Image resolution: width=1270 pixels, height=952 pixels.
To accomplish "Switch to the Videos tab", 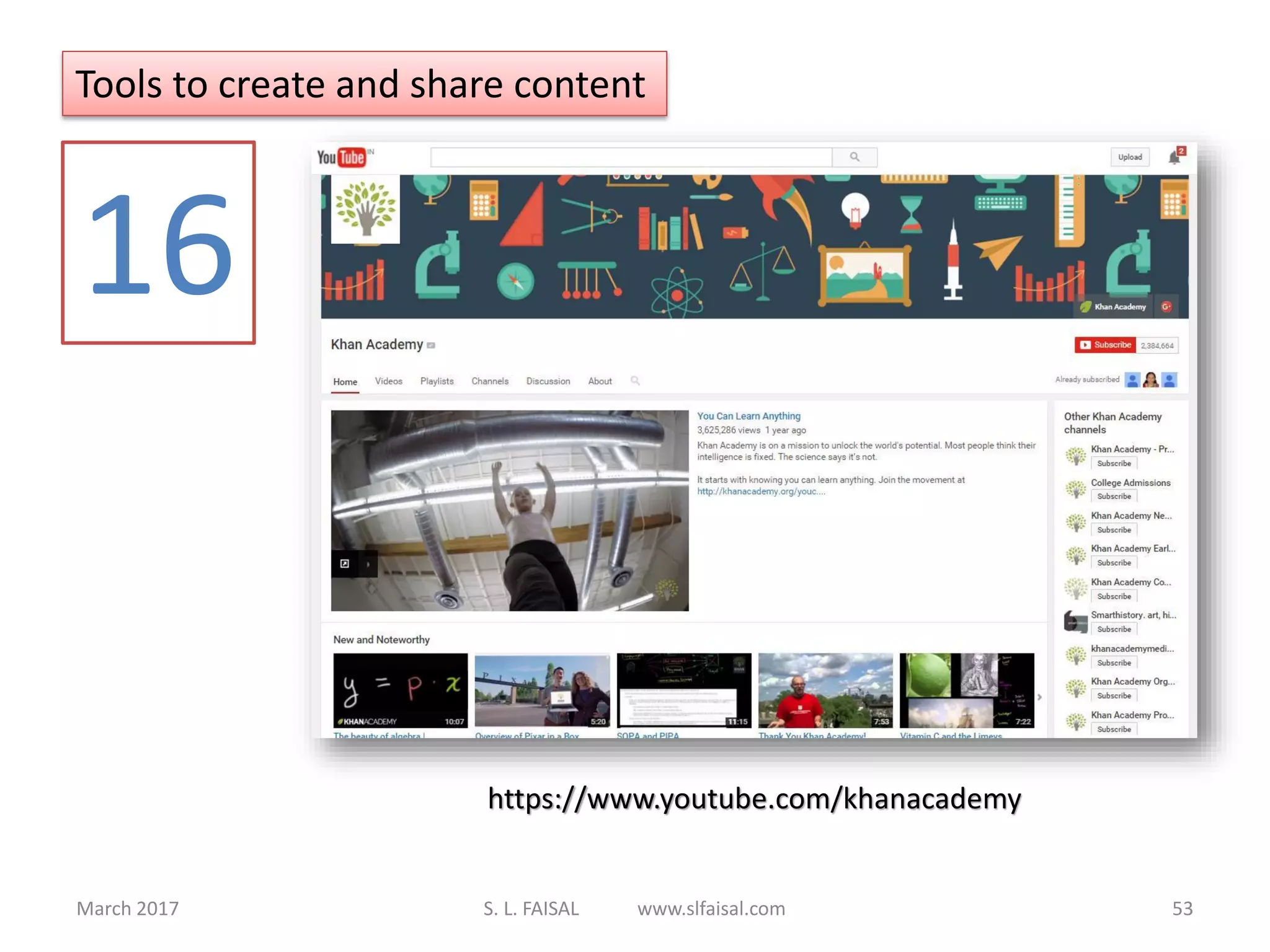I will (x=389, y=381).
